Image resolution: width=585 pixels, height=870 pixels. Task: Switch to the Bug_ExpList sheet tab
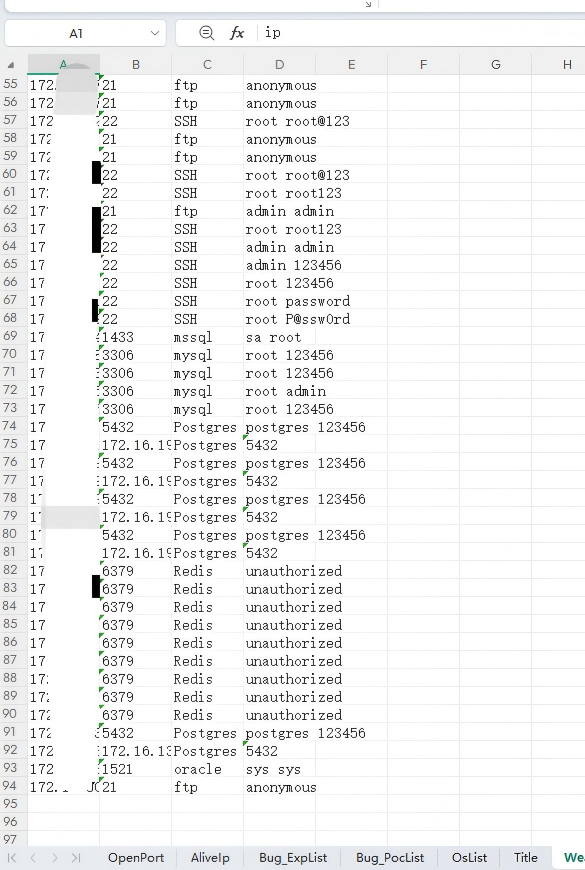293,858
